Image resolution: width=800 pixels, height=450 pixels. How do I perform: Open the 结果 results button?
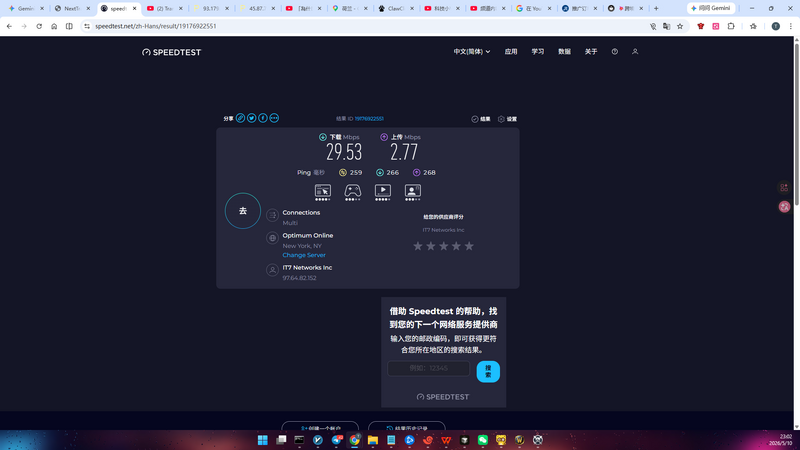coord(481,119)
